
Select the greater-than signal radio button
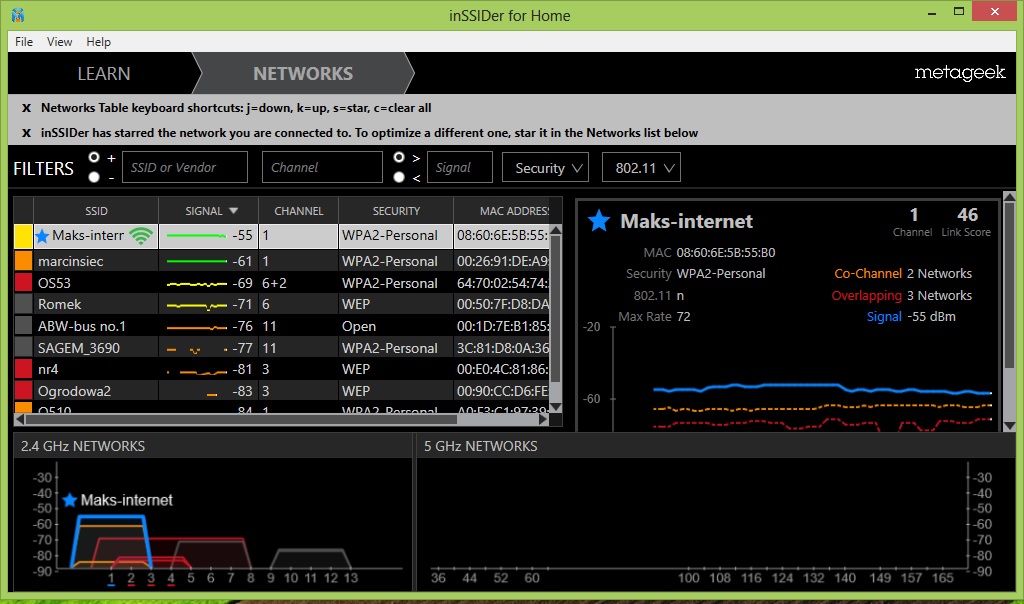[x=399, y=157]
